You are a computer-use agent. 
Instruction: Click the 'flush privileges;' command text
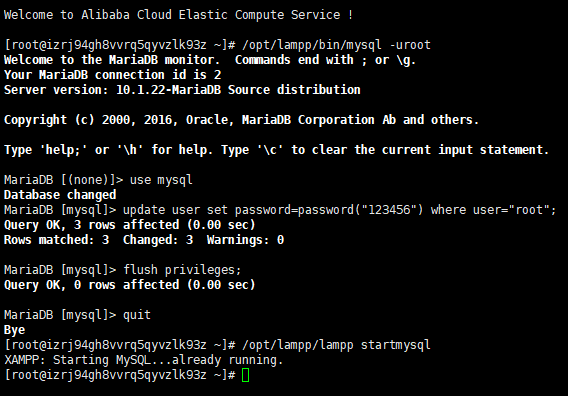click(182, 270)
